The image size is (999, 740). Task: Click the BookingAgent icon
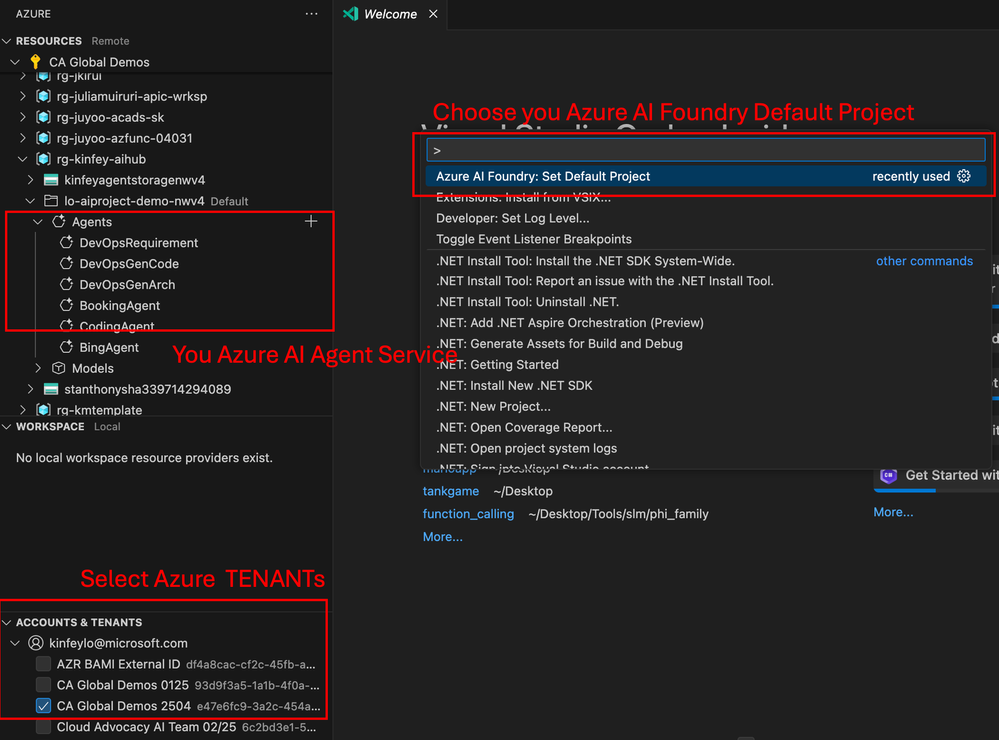click(66, 305)
